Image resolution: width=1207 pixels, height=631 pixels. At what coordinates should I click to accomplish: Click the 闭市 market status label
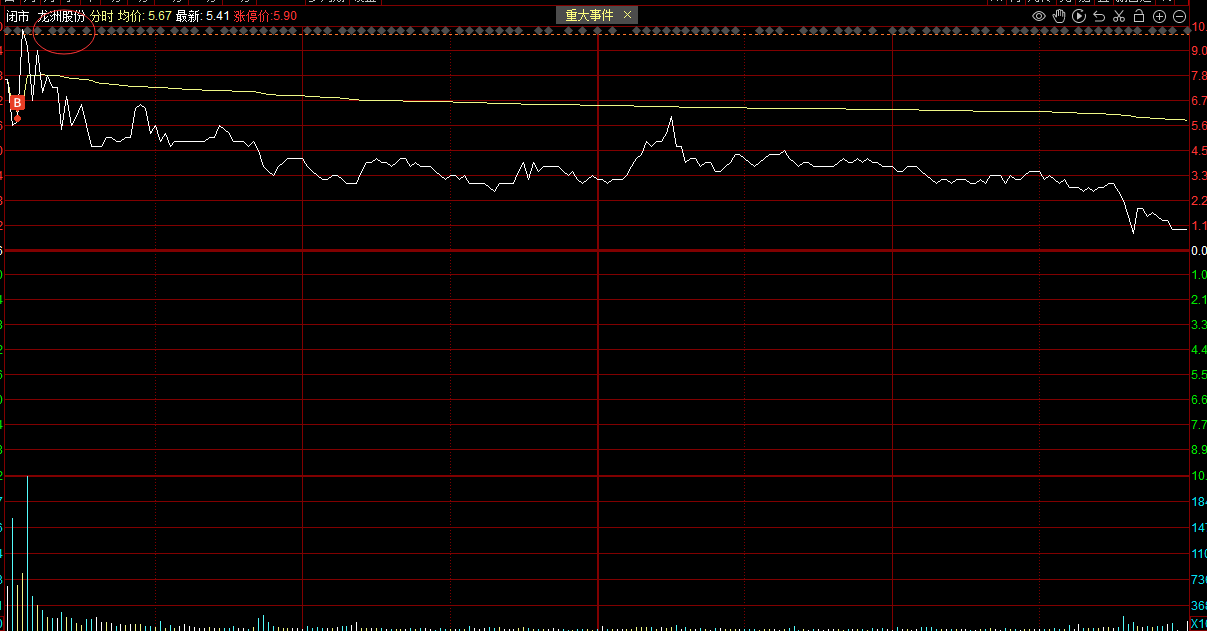[x=18, y=17]
